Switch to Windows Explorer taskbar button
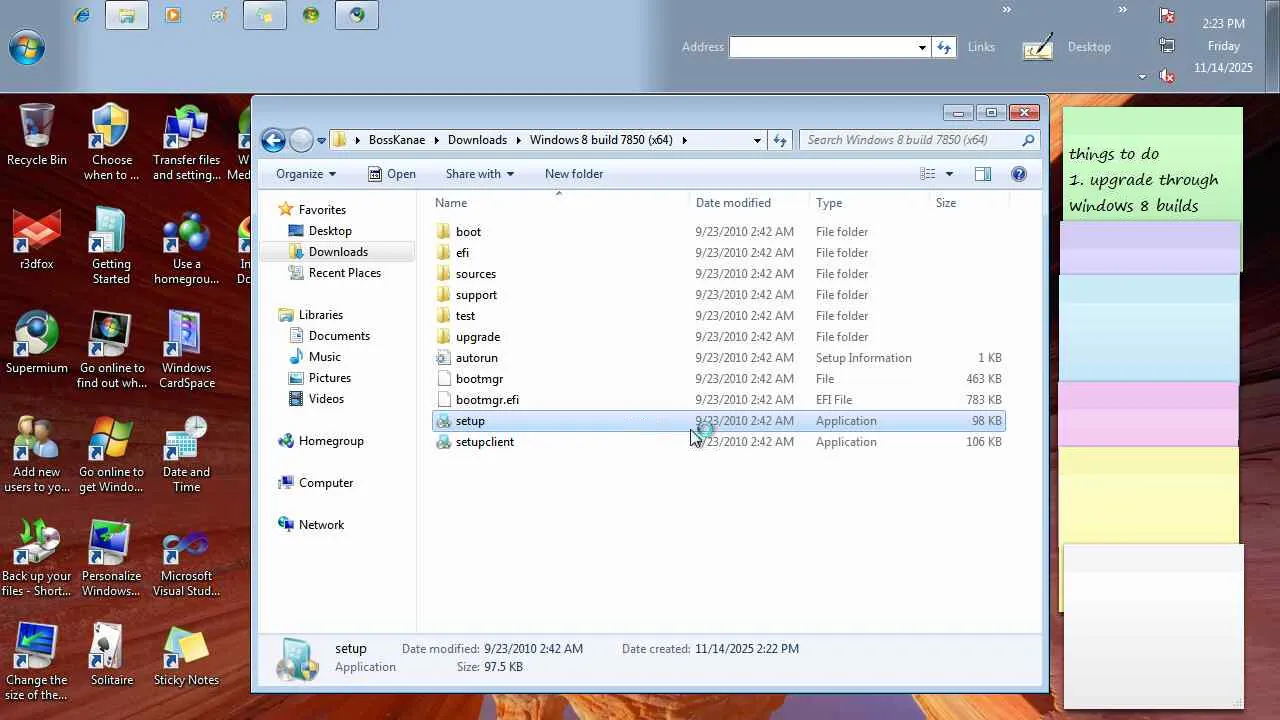The image size is (1280, 720). [x=127, y=15]
